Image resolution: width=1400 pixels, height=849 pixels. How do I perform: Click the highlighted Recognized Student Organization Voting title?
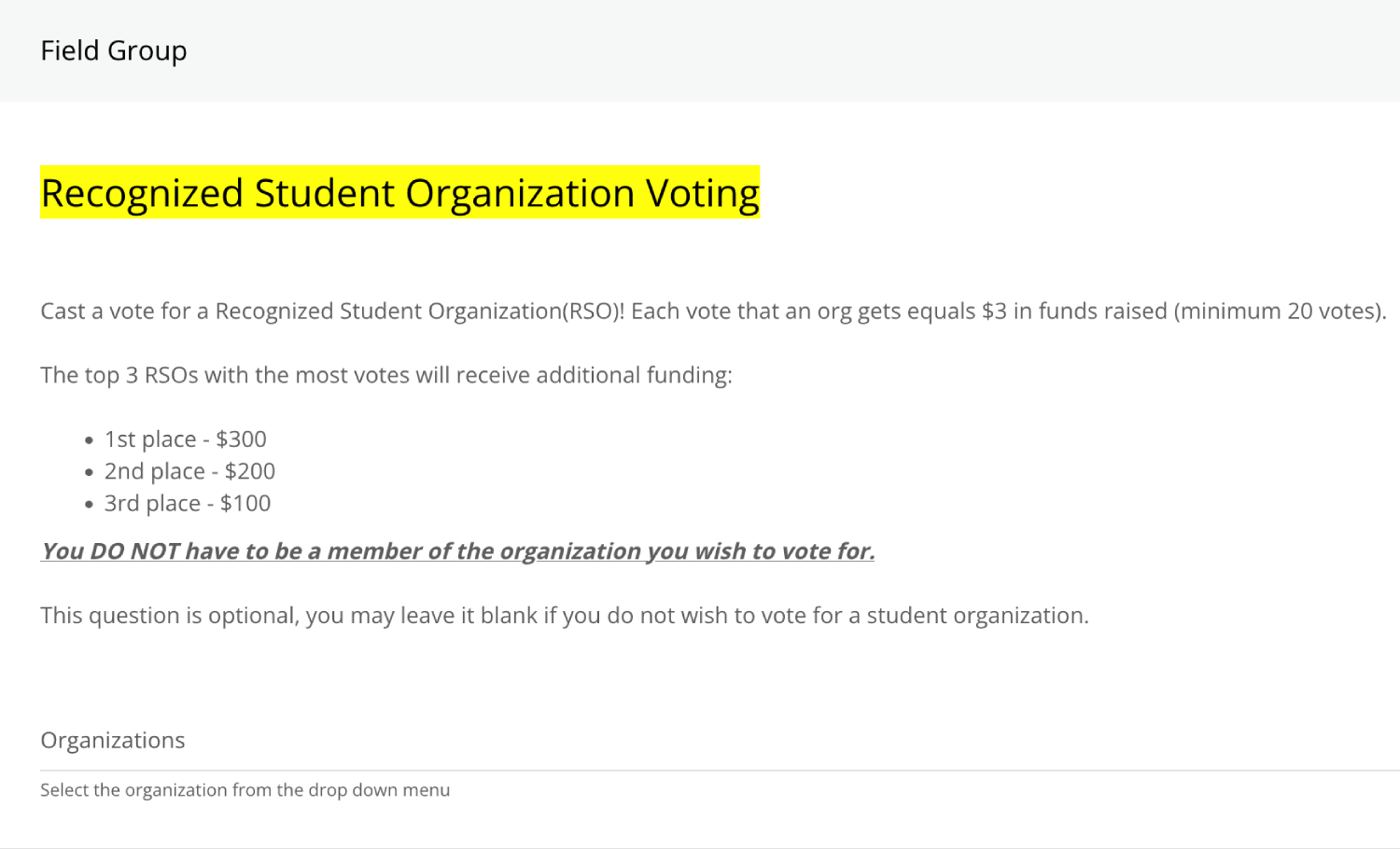[x=399, y=193]
